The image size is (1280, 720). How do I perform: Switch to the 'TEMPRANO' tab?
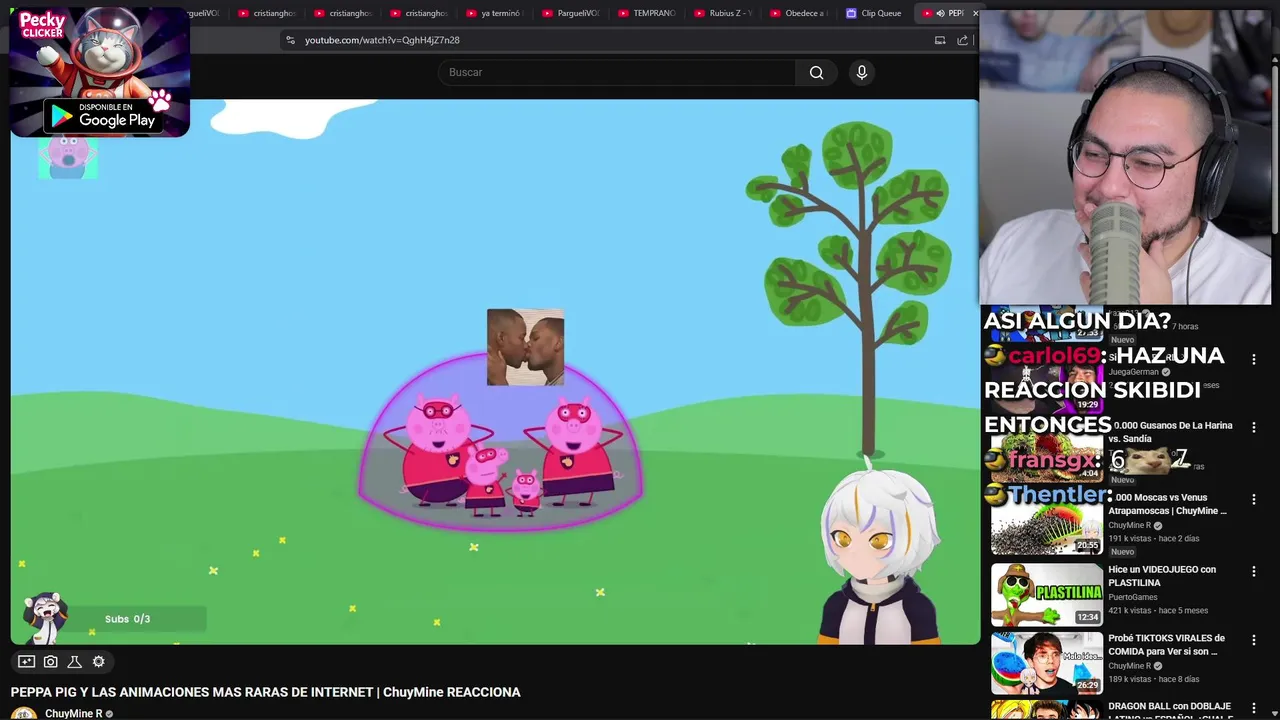coord(646,13)
